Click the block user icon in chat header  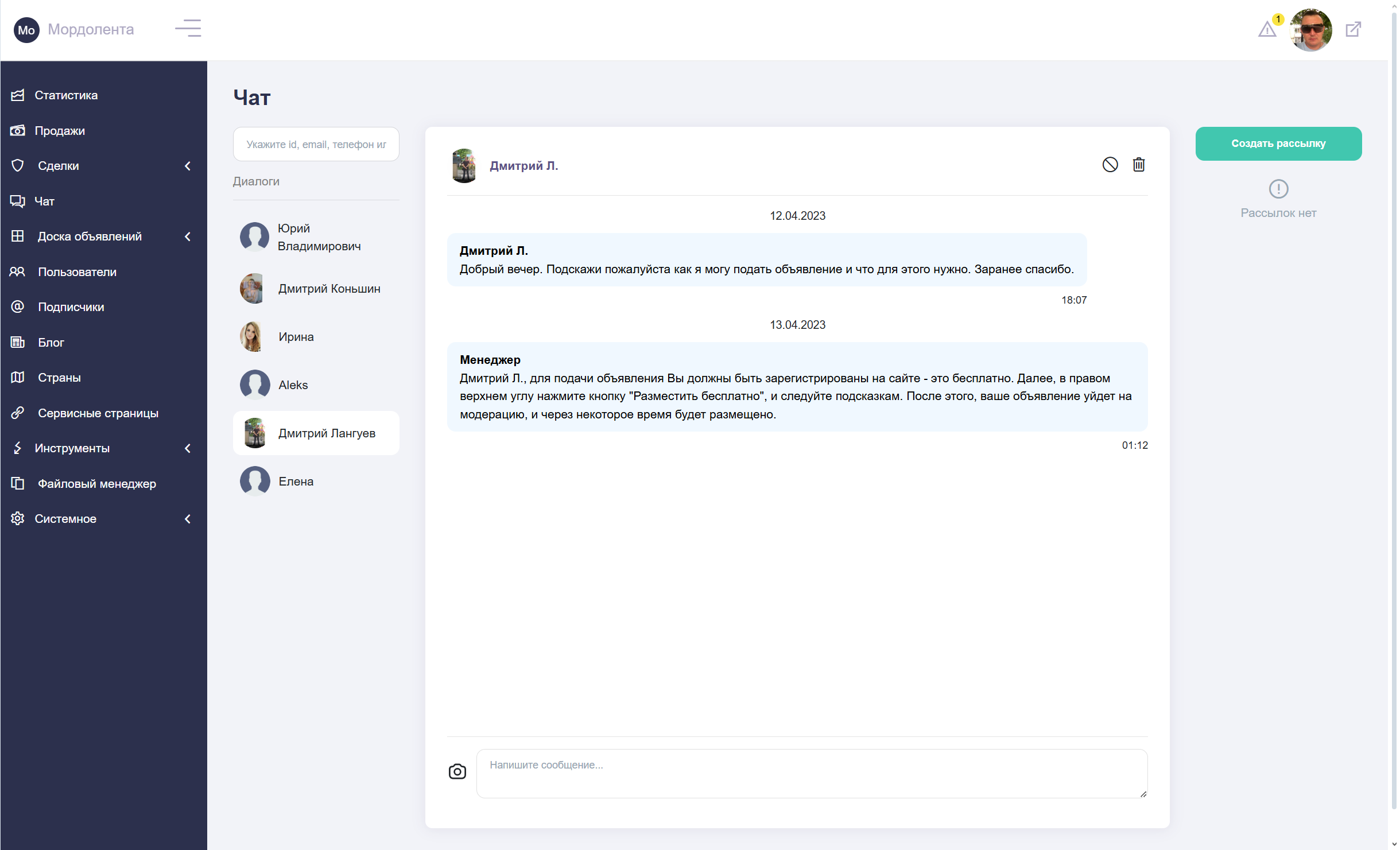point(1110,165)
